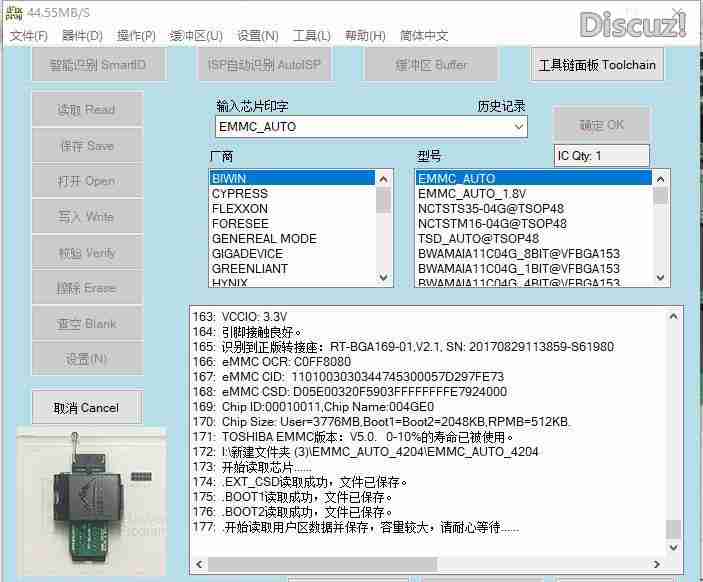Select CYPRESS in manufacturer list
Screen dimensions: 703x582
click(240, 193)
